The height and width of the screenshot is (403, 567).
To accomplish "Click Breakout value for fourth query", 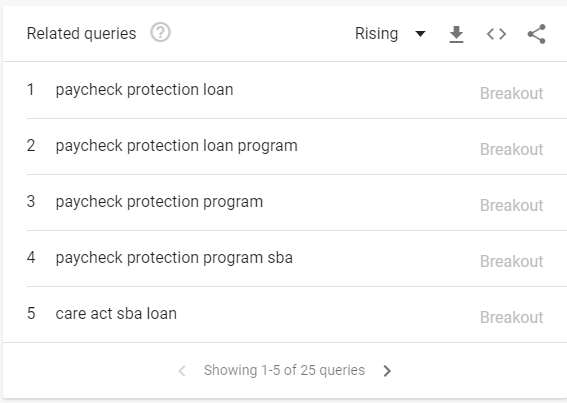I will tap(511, 261).
